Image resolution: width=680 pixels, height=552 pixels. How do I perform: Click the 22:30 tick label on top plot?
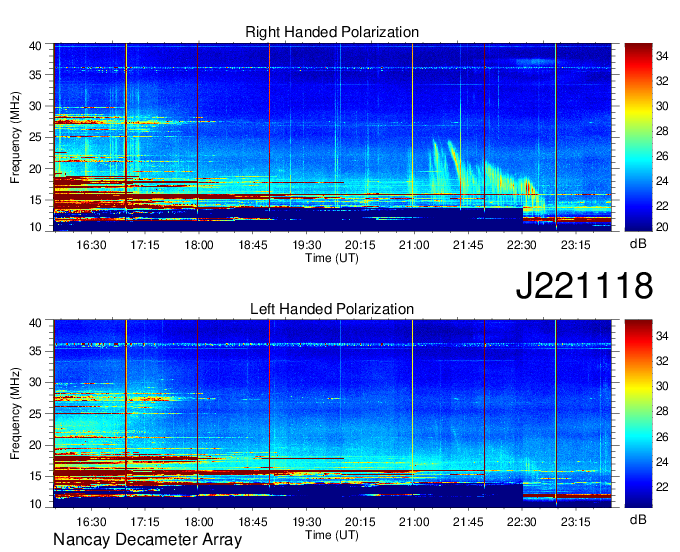coord(522,245)
